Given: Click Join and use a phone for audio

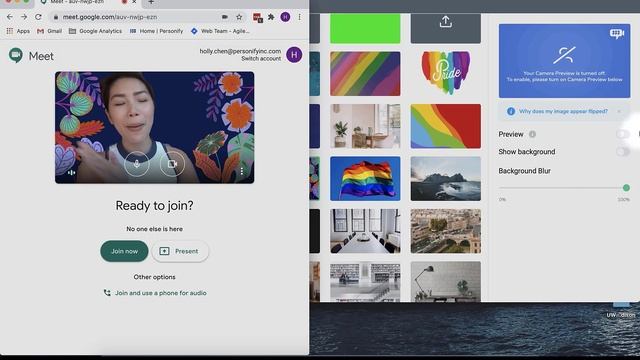Looking at the screenshot, I should click(155, 293).
